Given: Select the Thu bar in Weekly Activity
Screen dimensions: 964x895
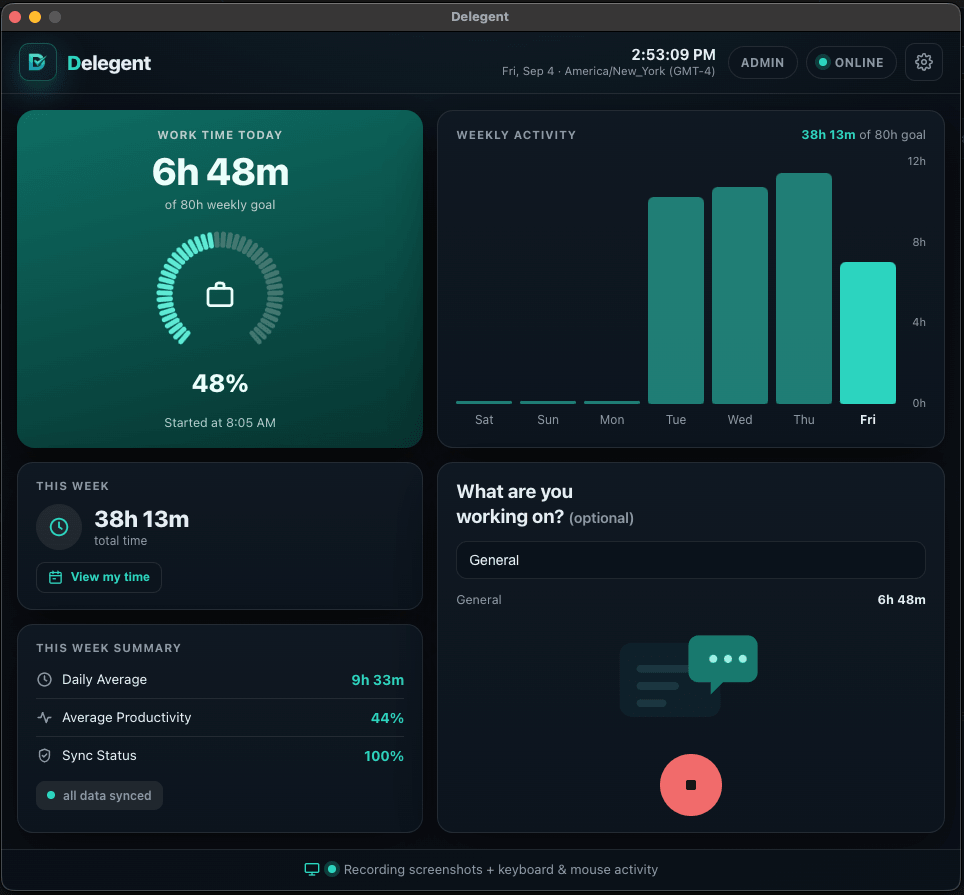Looking at the screenshot, I should point(804,288).
